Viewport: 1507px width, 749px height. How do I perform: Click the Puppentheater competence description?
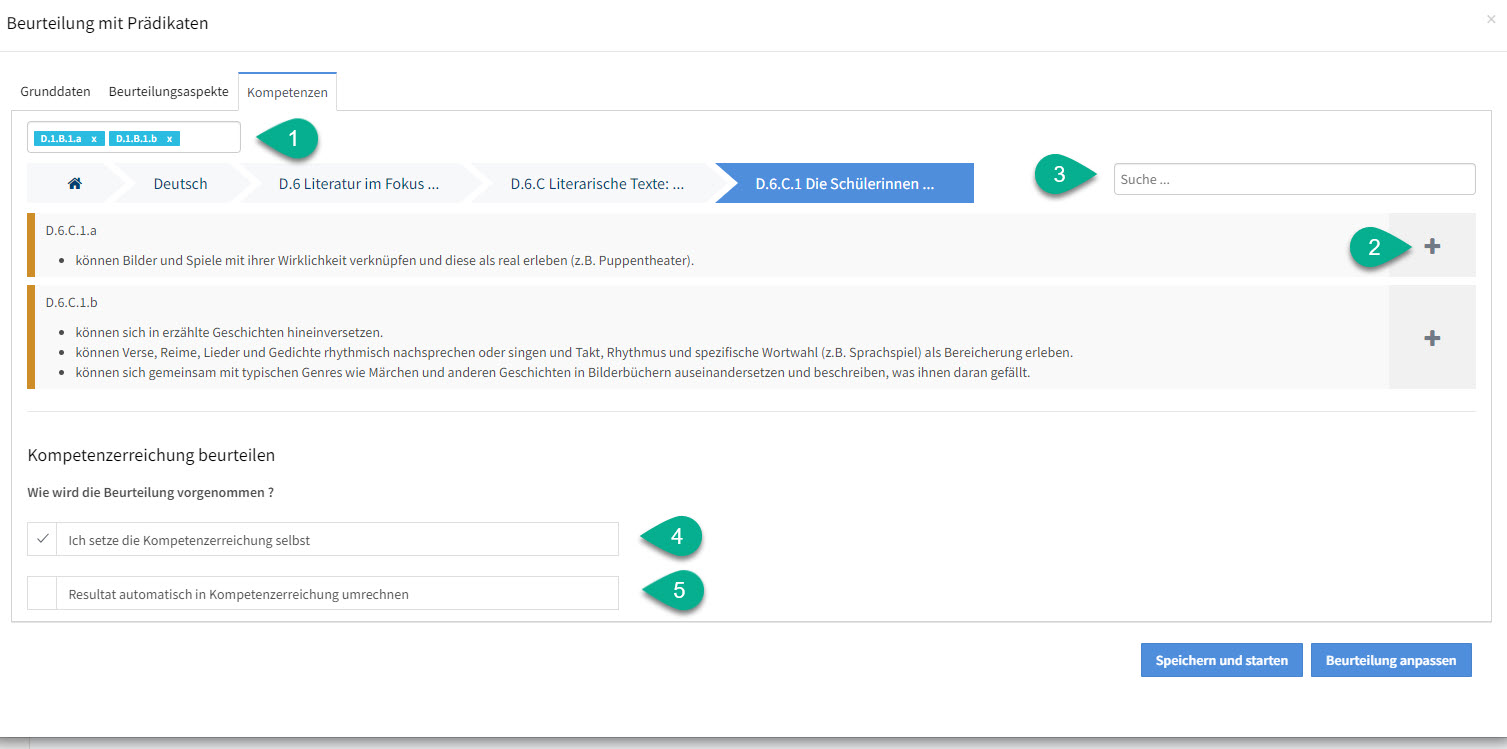pyautogui.click(x=384, y=261)
